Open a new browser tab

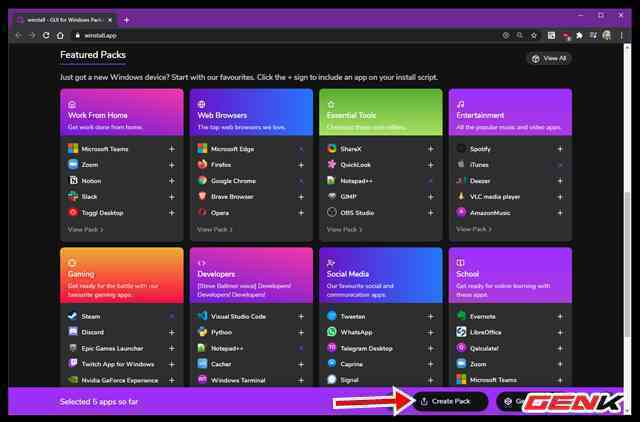pos(127,20)
